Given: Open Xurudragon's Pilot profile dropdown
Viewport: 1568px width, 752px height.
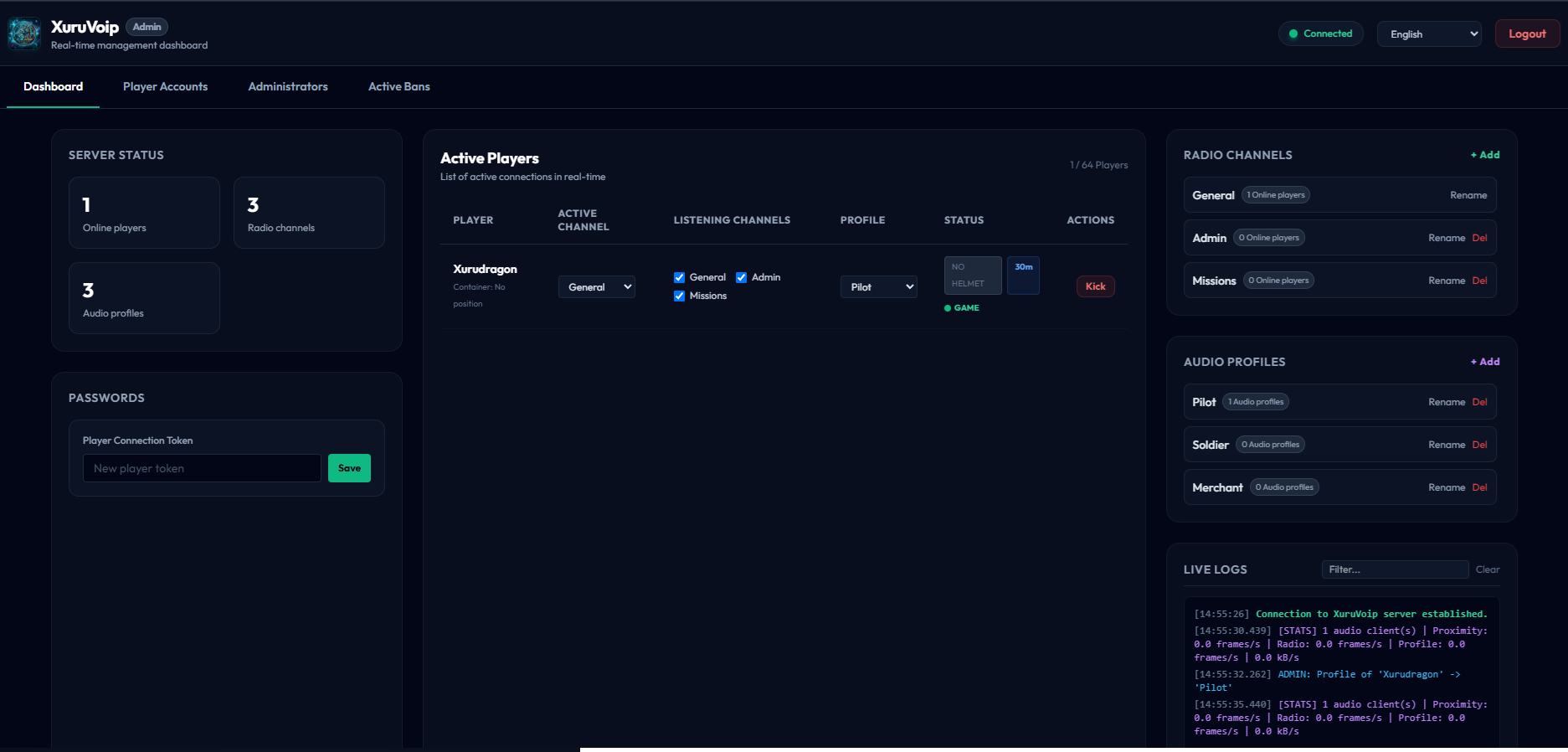Looking at the screenshot, I should click(879, 287).
